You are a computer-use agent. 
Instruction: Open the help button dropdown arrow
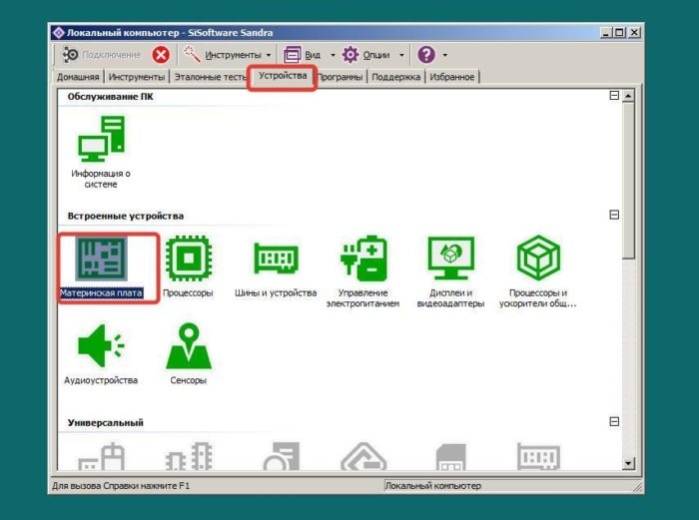445,55
